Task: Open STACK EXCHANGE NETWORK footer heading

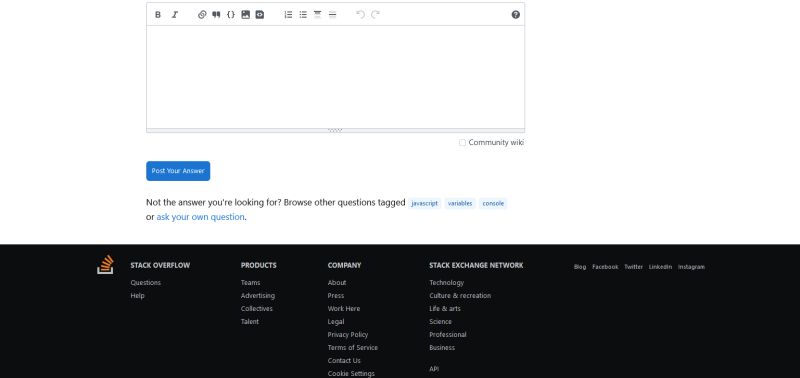Action: point(476,265)
